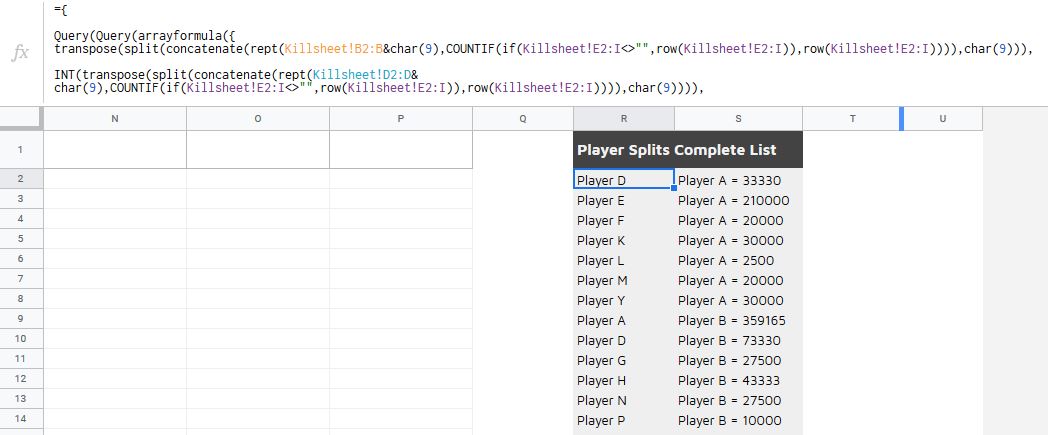
Task: Click empty cell O1
Action: (x=258, y=150)
